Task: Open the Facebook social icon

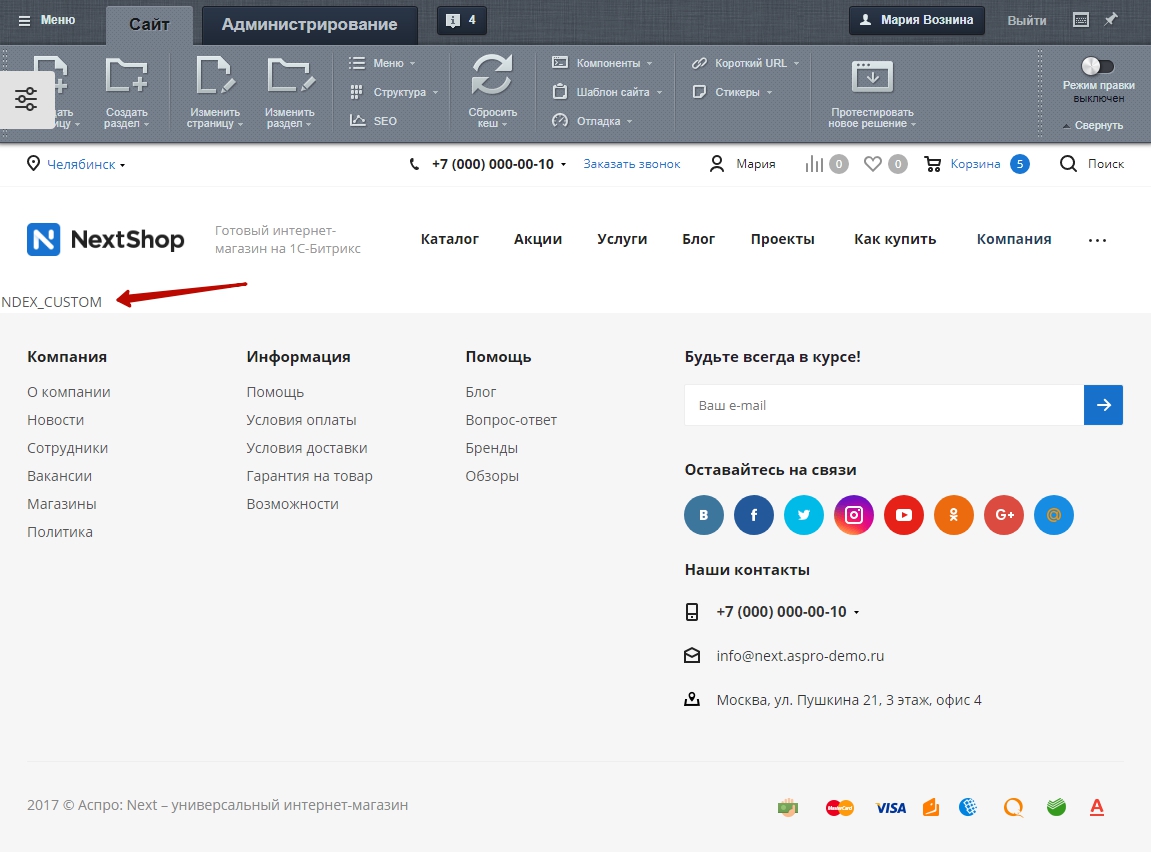Action: 754,515
